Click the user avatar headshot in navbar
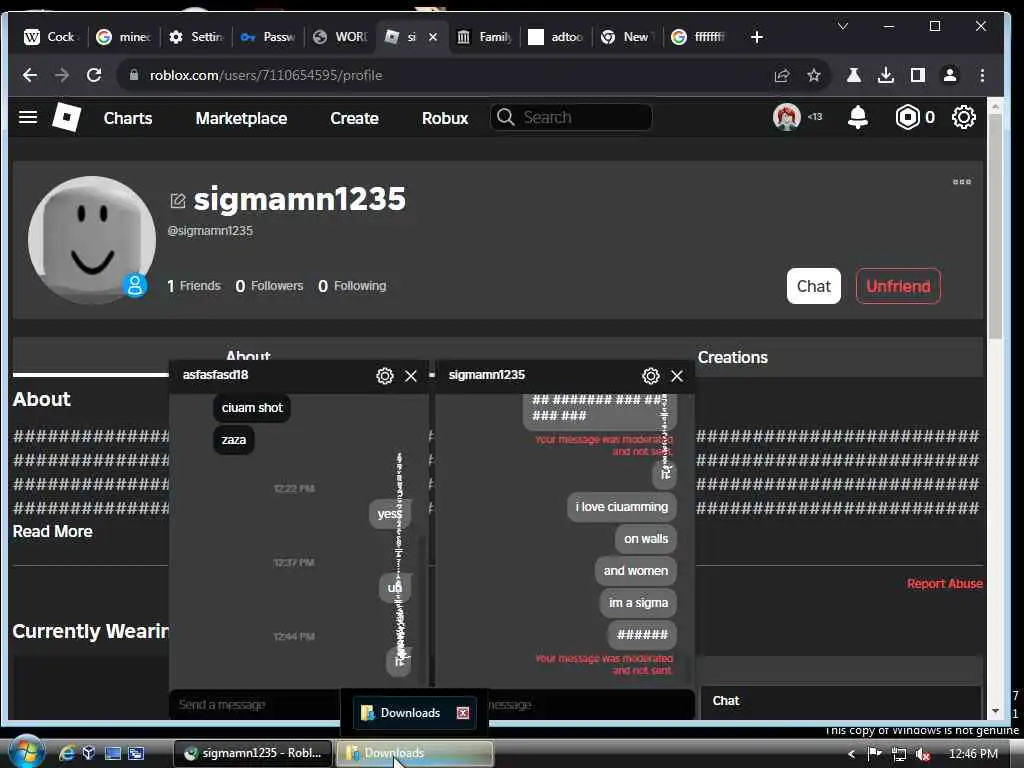 (786, 118)
